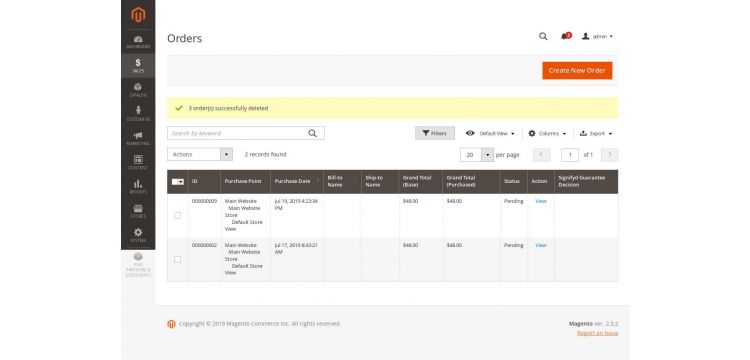
Task: Open the System sidebar menu
Action: pos(138,235)
